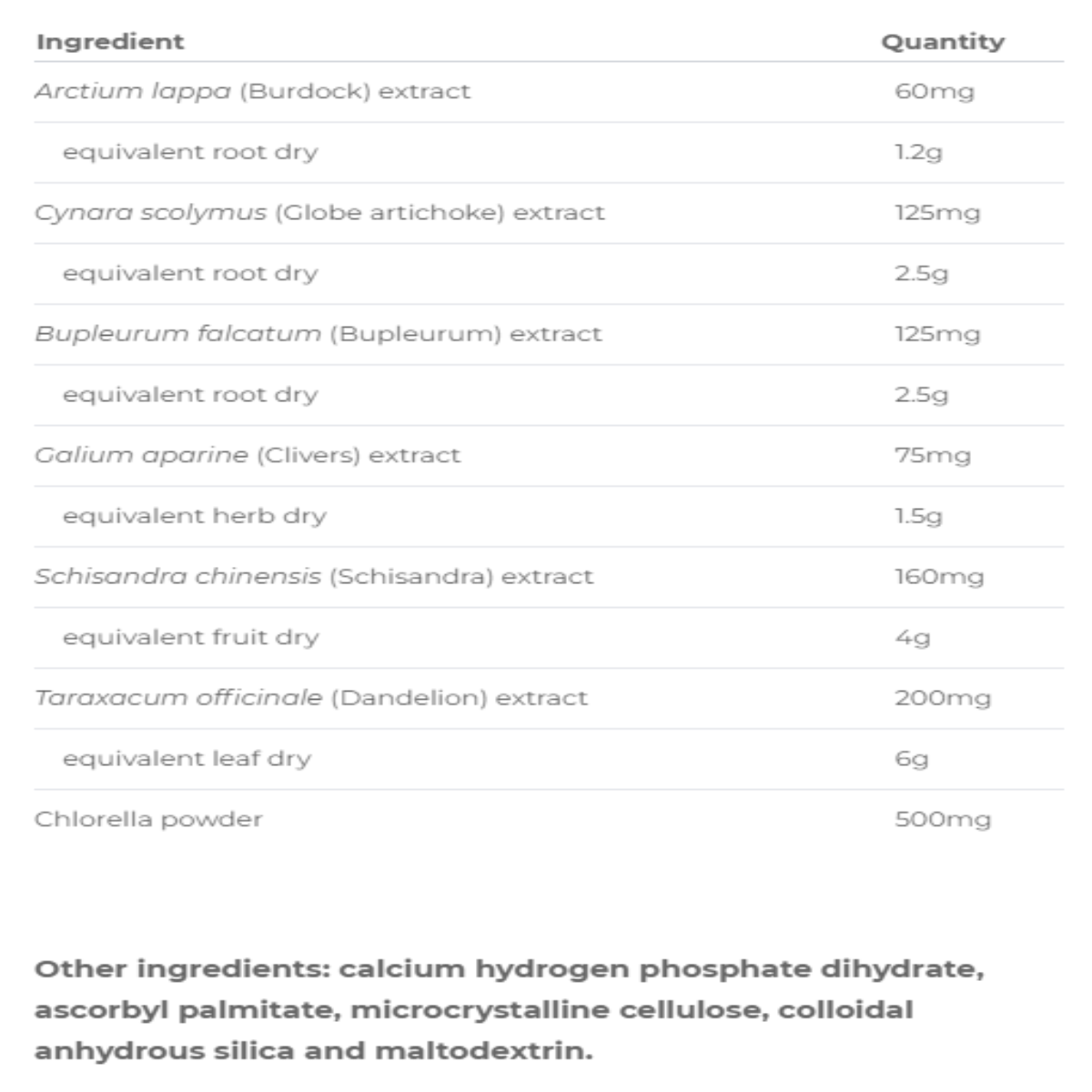The image size is (1092, 1092).
Task: Select the Cynara scolymus (Globe artichoke) extract text
Action: tap(319, 213)
